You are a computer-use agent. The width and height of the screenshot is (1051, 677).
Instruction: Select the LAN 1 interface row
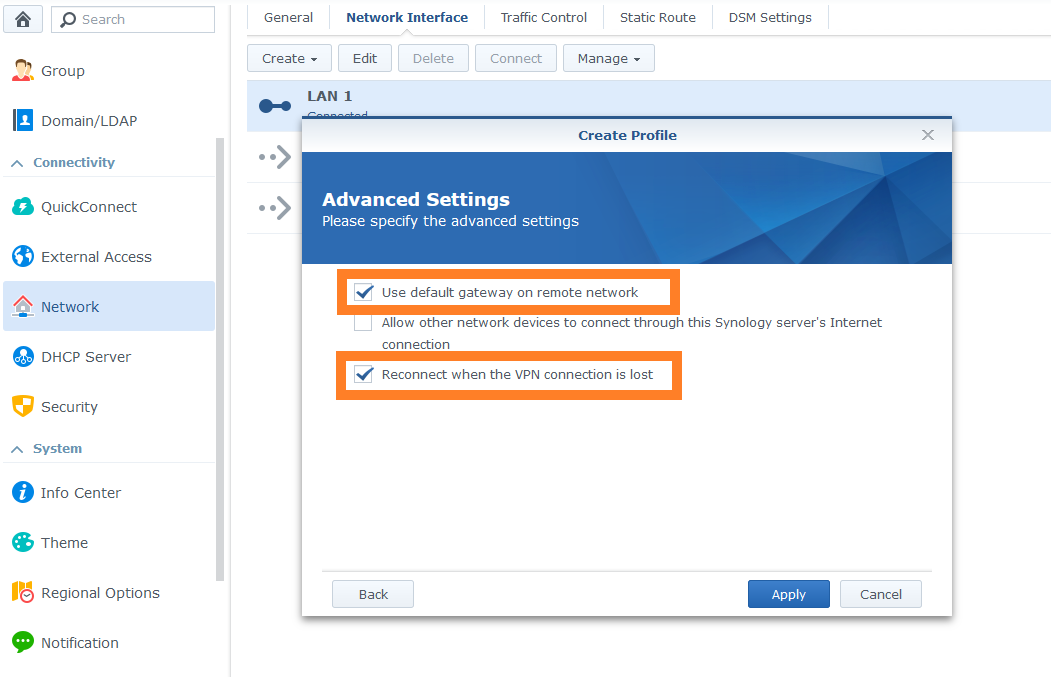point(649,106)
